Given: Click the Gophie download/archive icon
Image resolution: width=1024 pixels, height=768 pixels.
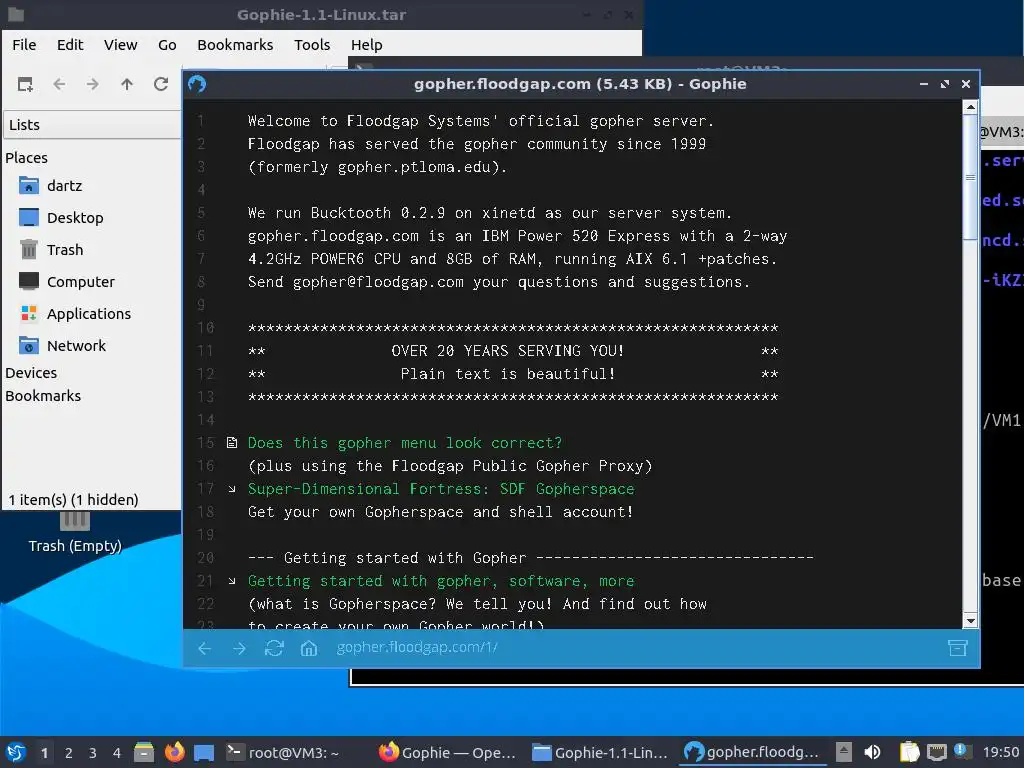Looking at the screenshot, I should pyautogui.click(x=957, y=648).
